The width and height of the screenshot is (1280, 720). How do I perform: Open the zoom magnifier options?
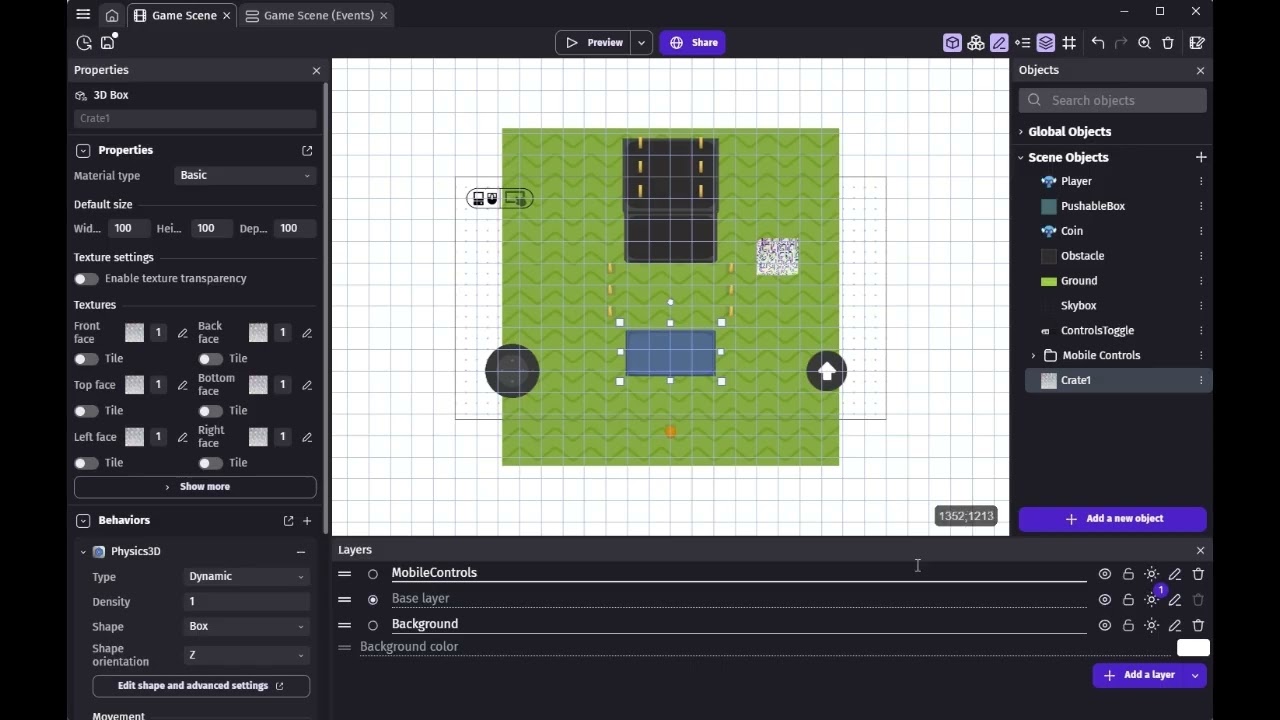1144,43
